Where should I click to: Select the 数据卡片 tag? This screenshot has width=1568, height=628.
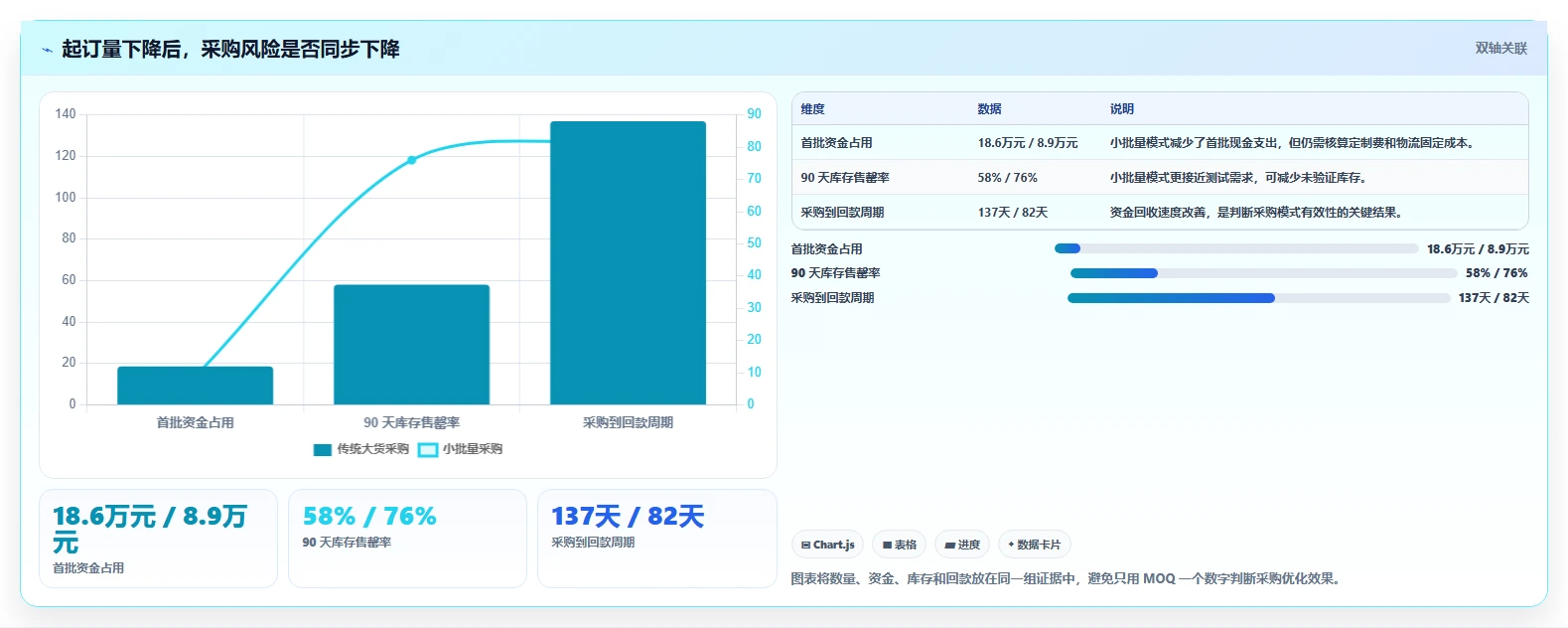[x=1035, y=545]
